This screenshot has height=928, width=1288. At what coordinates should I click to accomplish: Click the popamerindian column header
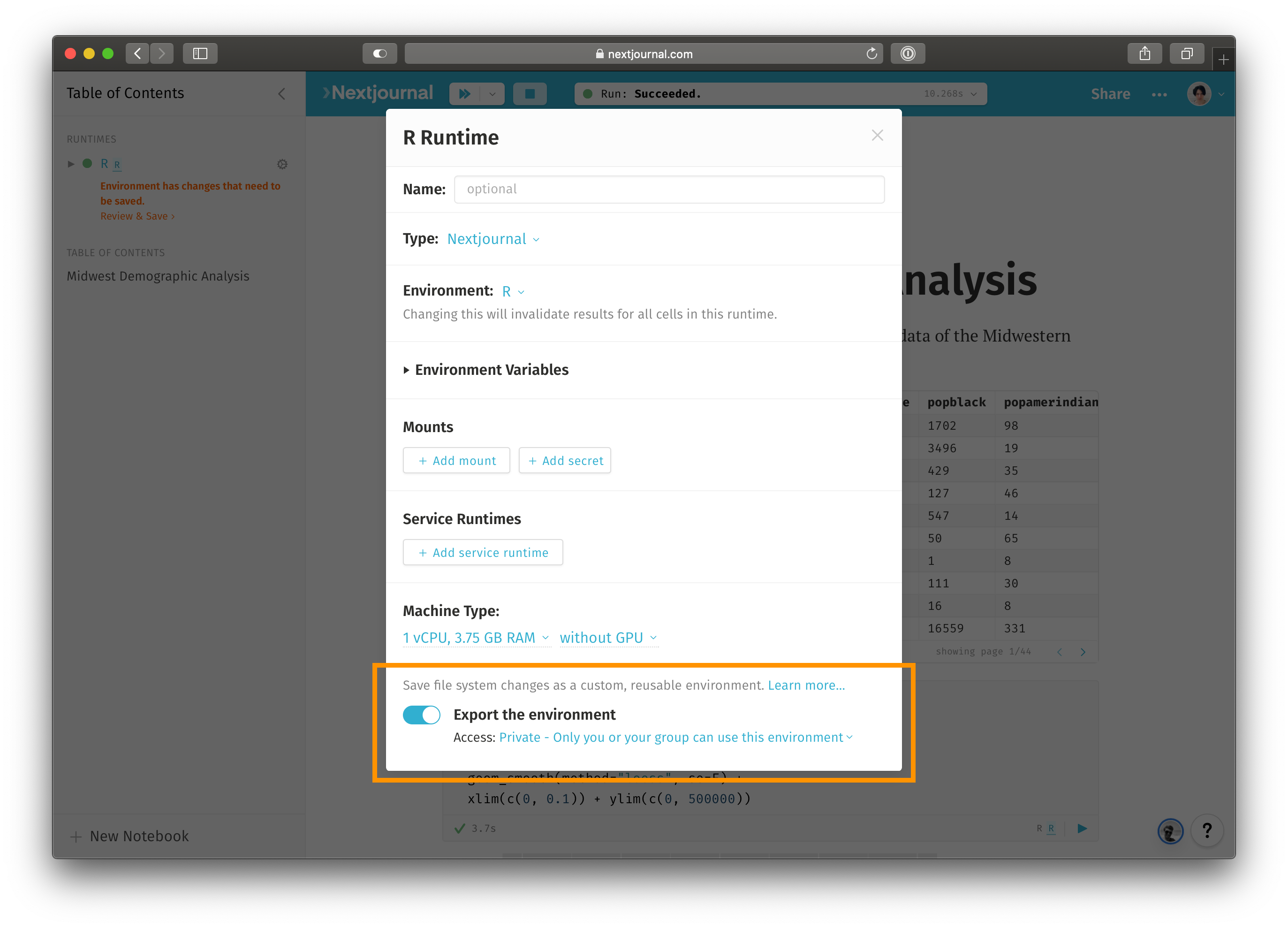[x=1051, y=402]
